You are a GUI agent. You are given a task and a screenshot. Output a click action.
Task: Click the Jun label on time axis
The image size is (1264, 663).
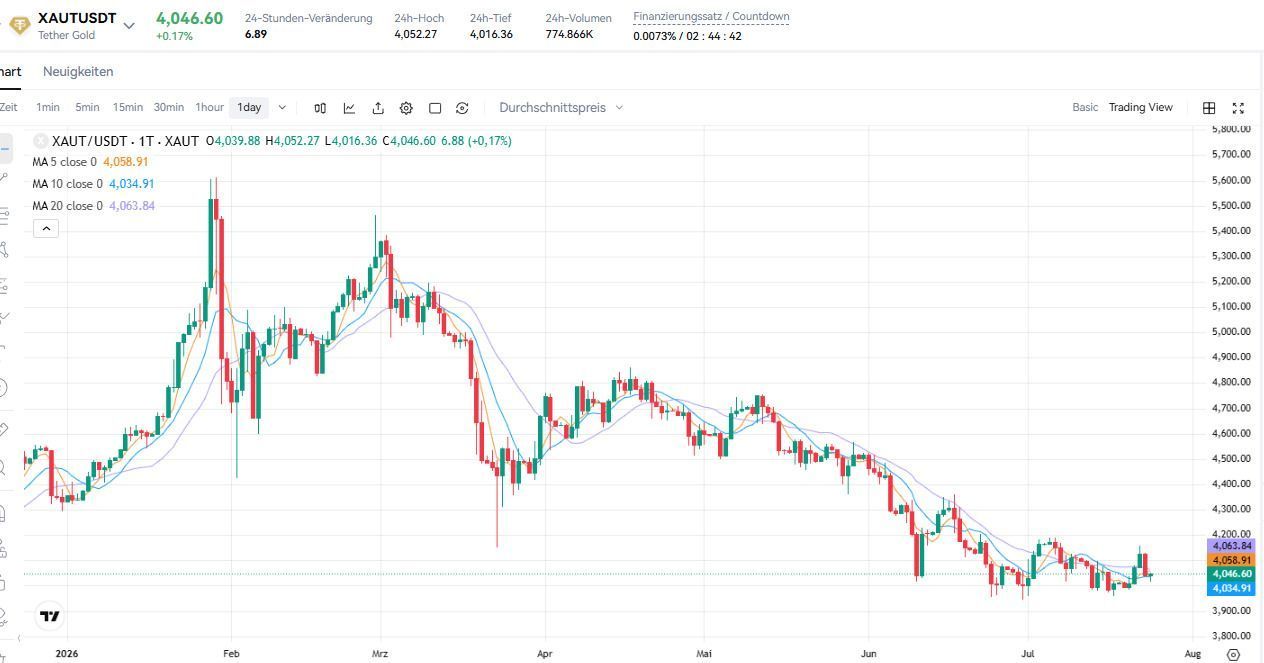(869, 654)
